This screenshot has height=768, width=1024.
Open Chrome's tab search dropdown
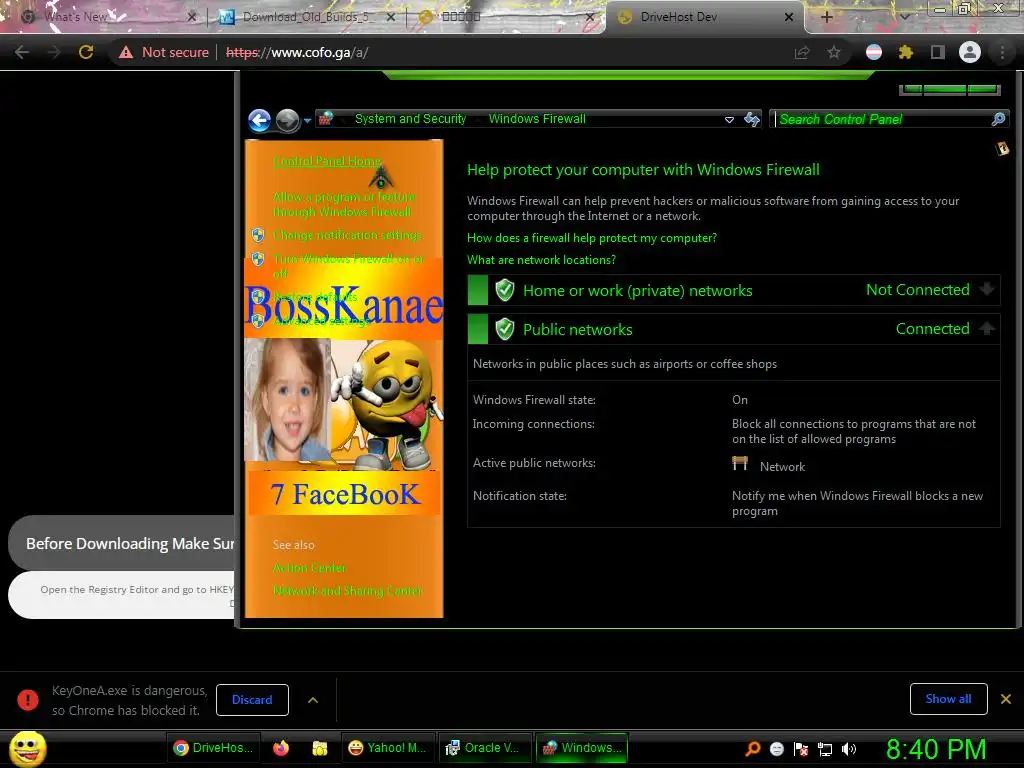(x=904, y=17)
